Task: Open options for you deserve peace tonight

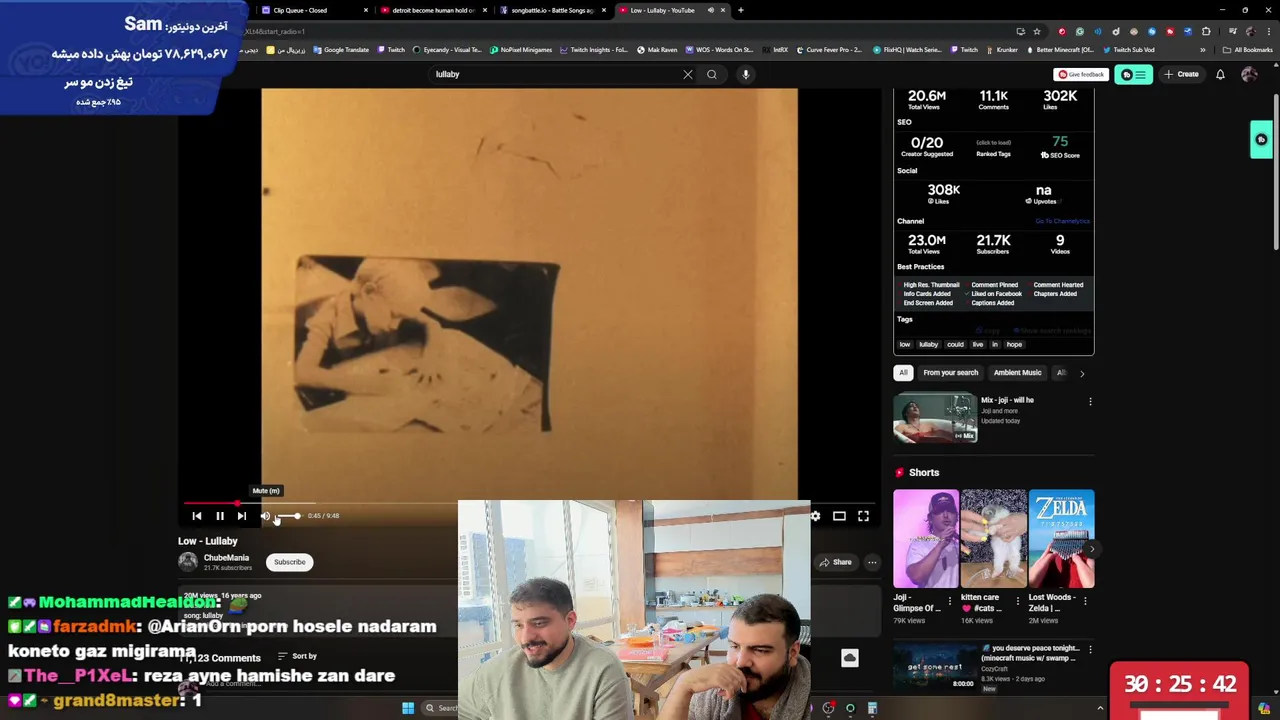Action: point(1090,650)
